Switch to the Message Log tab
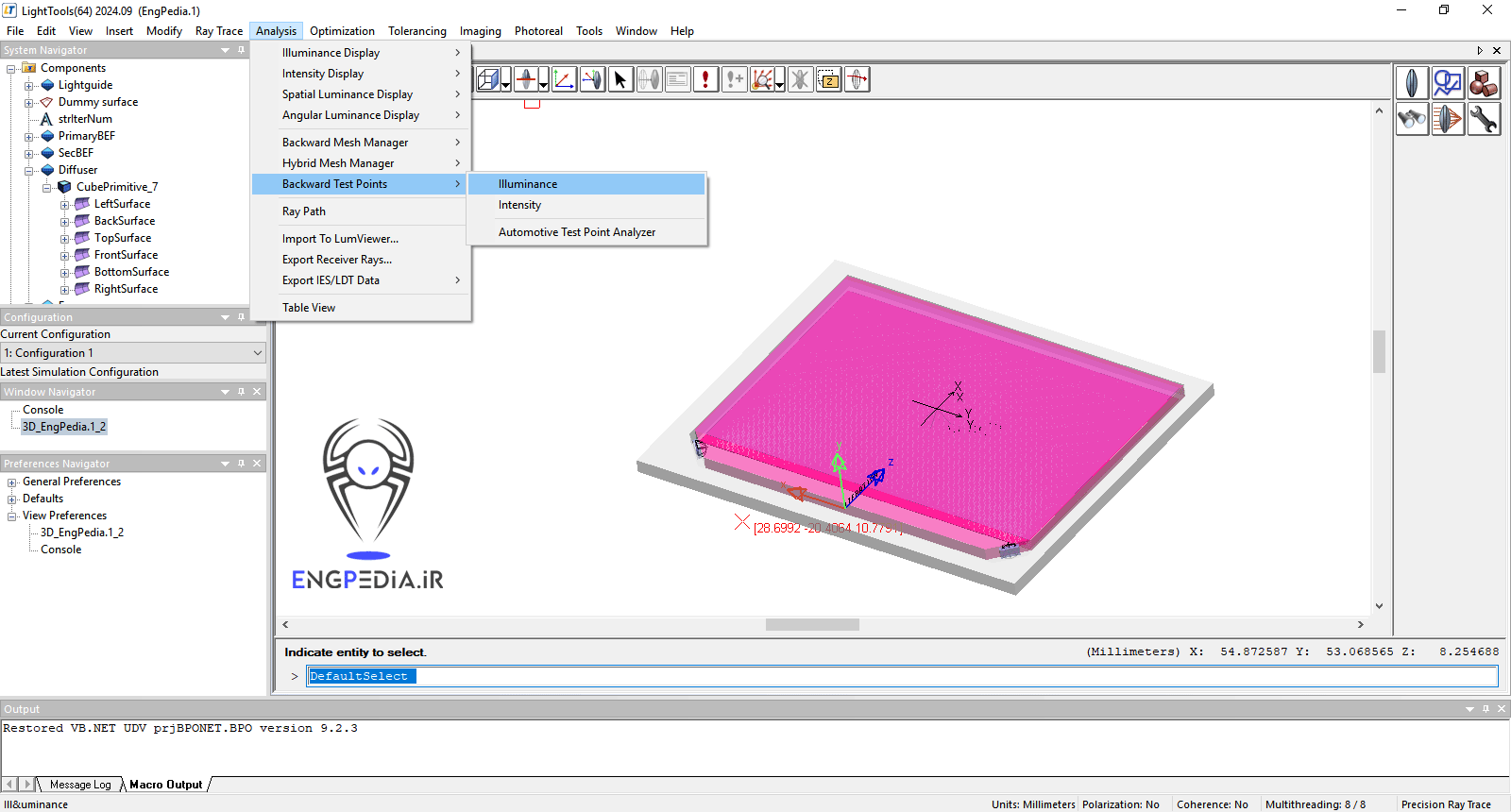Viewport: 1511px width, 812px height. pos(80,785)
